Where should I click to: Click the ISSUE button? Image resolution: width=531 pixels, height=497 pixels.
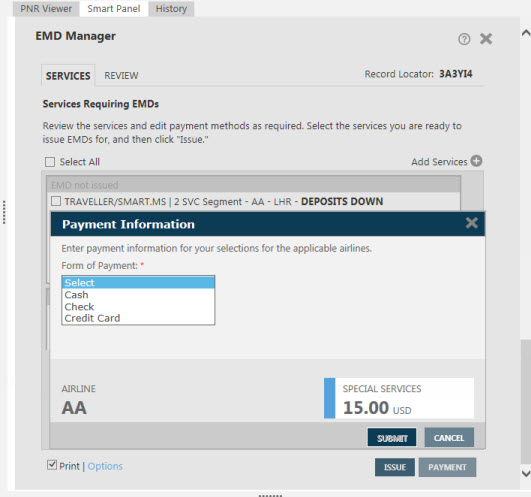coord(395,467)
